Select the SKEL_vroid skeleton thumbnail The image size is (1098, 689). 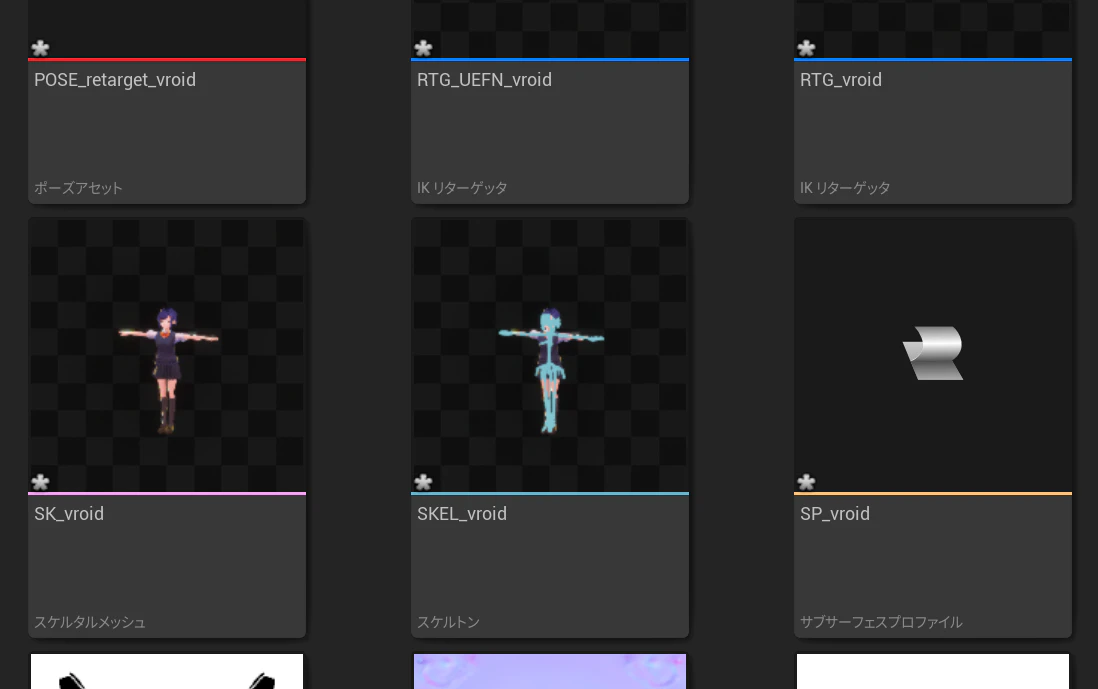tap(550, 356)
